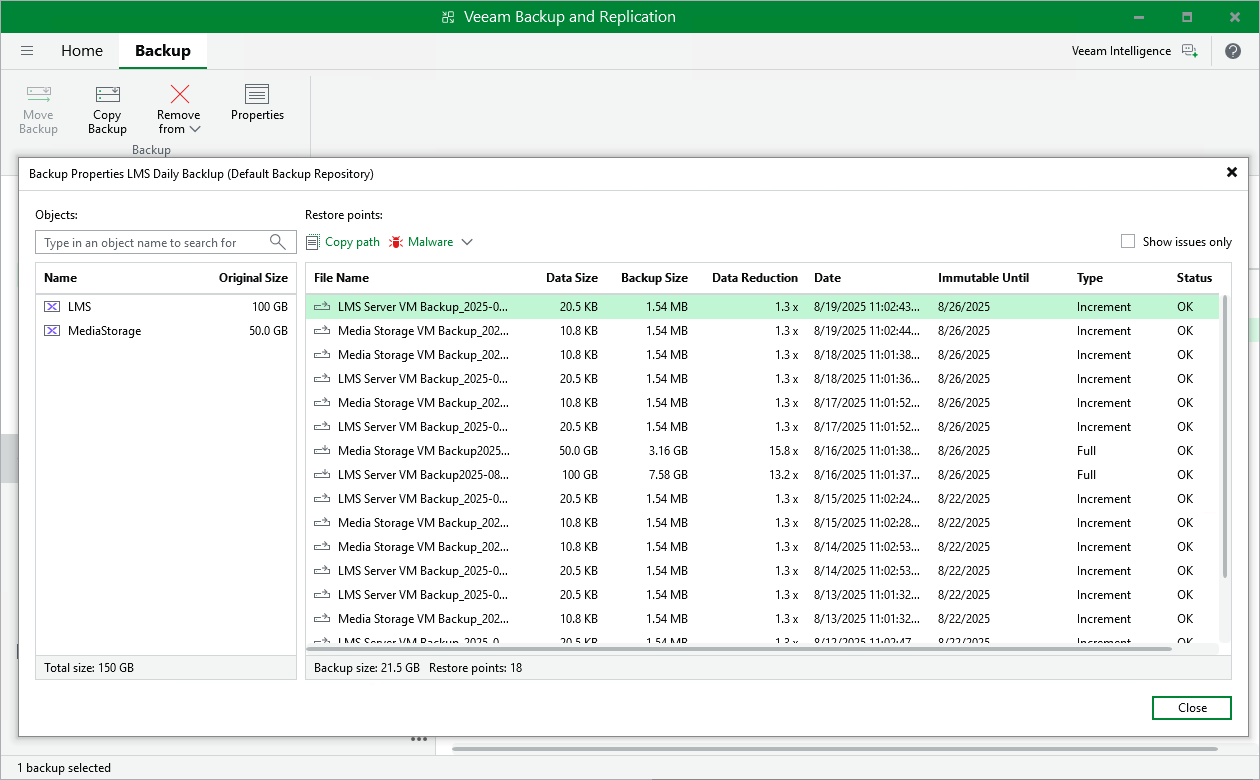Click the Help question mark icon

[x=1233, y=50]
